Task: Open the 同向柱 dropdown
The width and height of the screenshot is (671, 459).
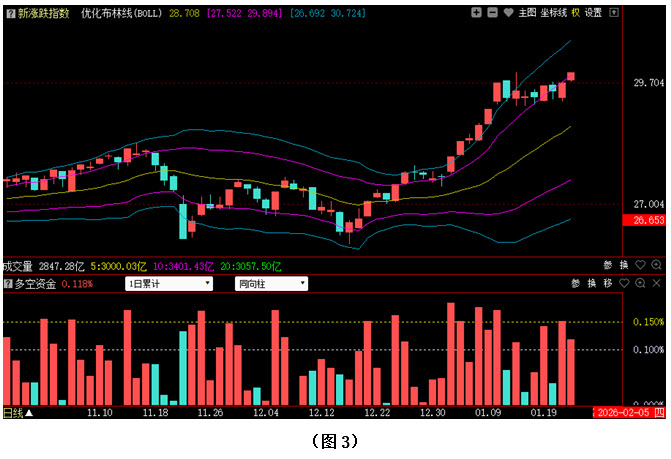Action: (271, 284)
